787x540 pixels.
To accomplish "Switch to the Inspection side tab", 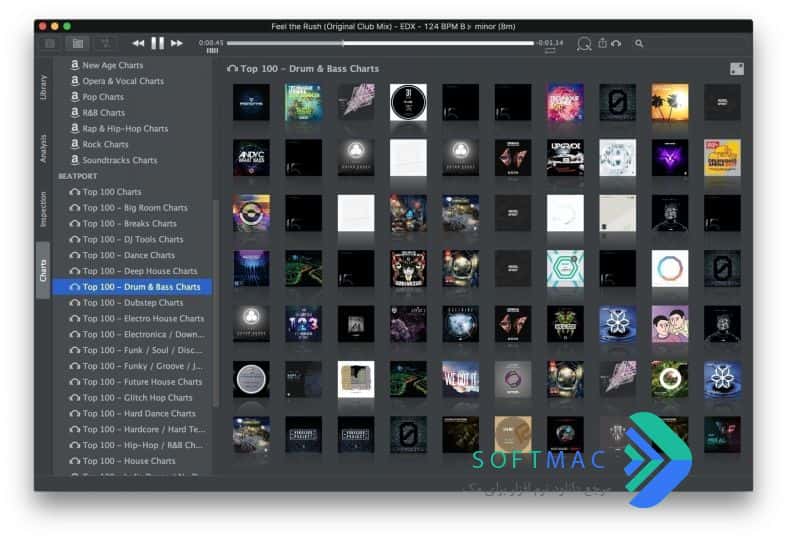I will (x=44, y=209).
